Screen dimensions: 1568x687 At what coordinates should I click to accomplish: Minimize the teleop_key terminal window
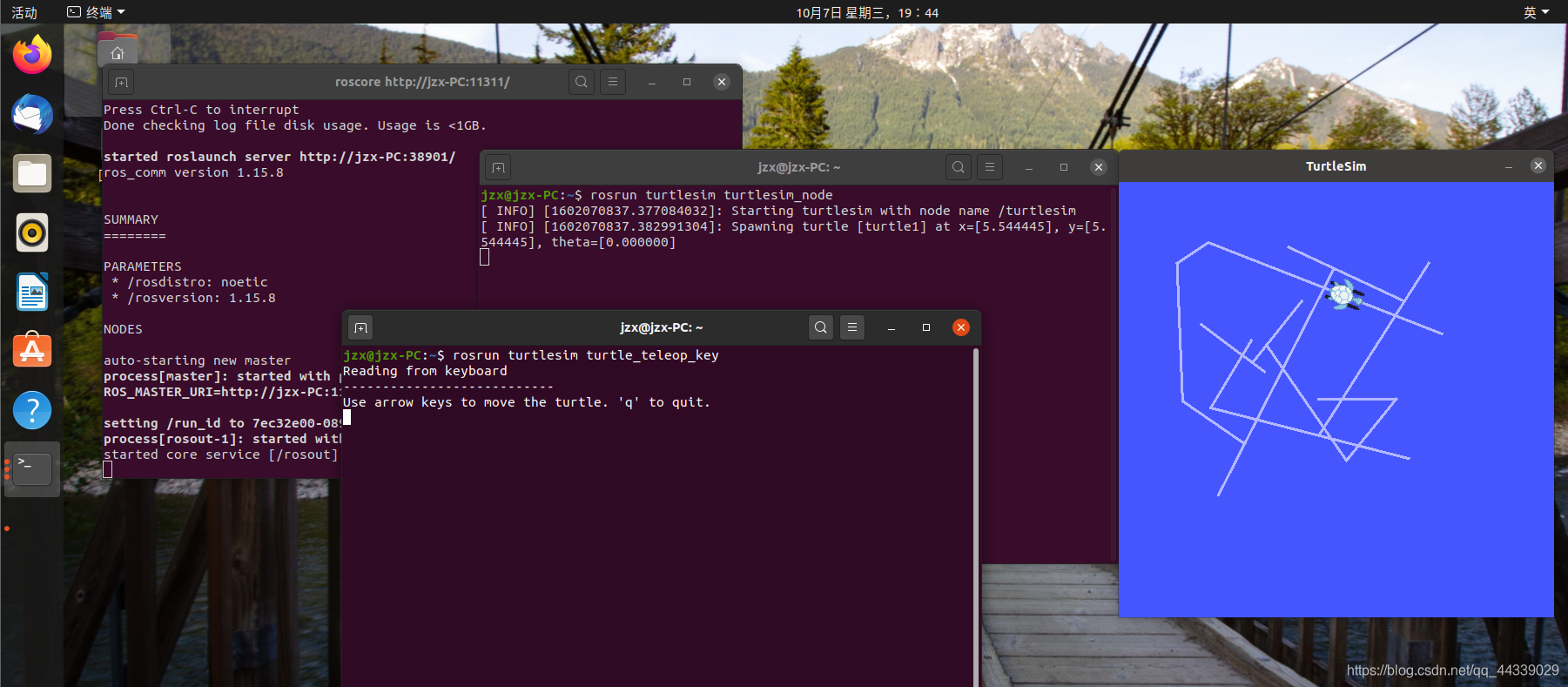pos(892,327)
